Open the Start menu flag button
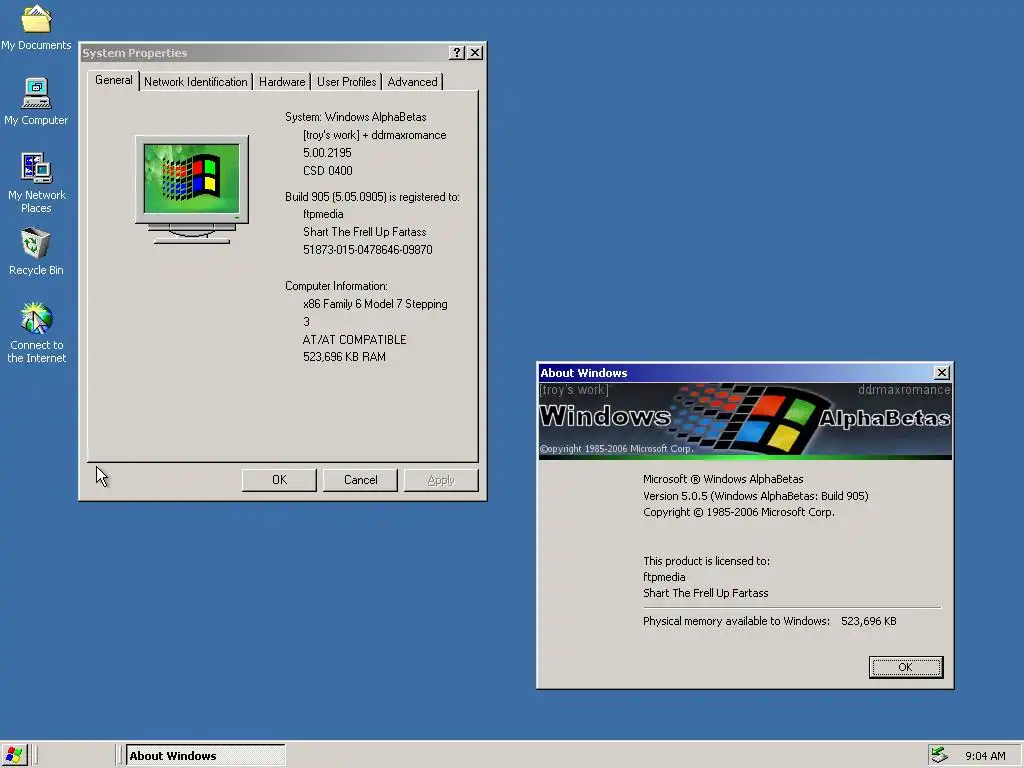 [14, 755]
